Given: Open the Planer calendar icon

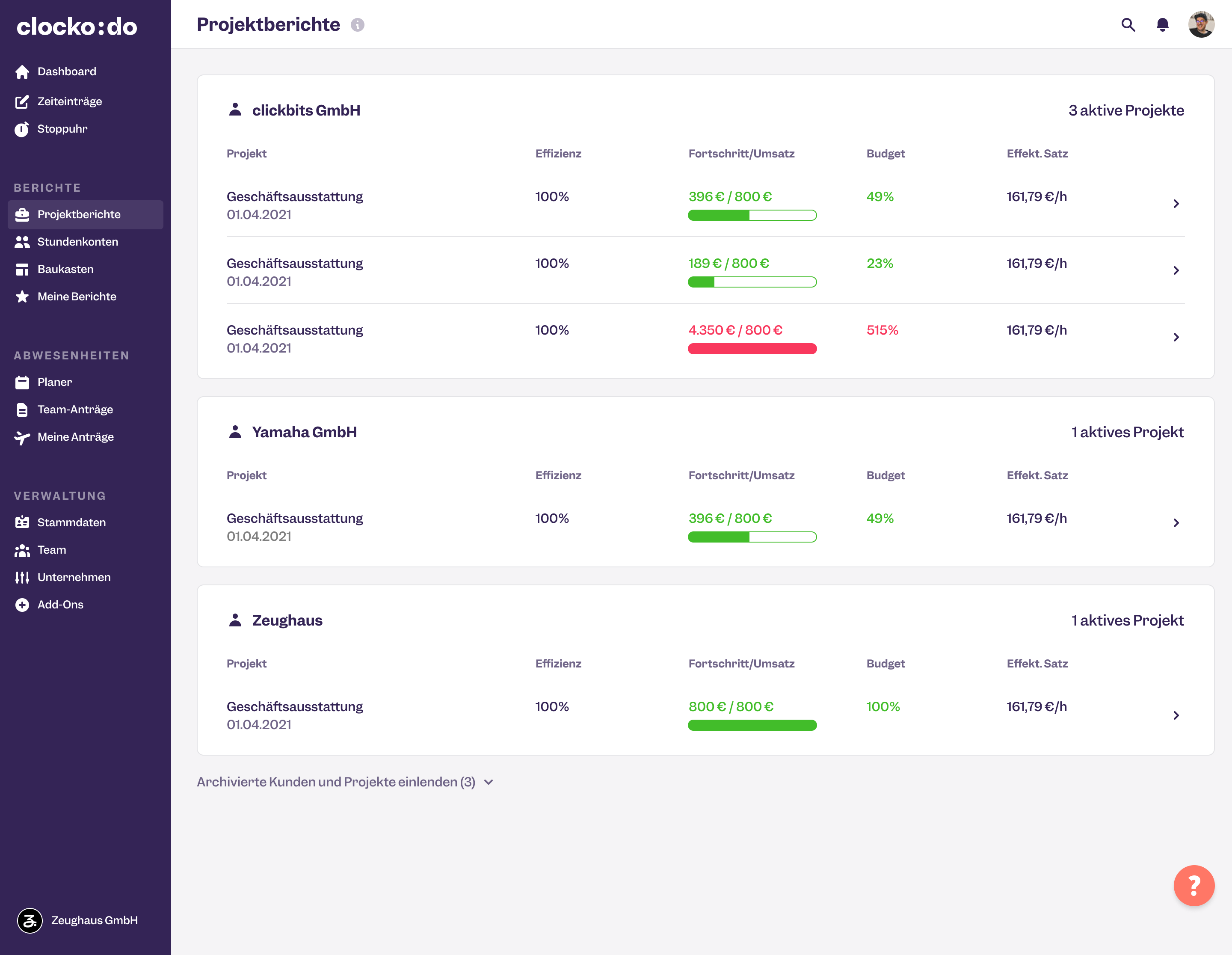Looking at the screenshot, I should (22, 382).
